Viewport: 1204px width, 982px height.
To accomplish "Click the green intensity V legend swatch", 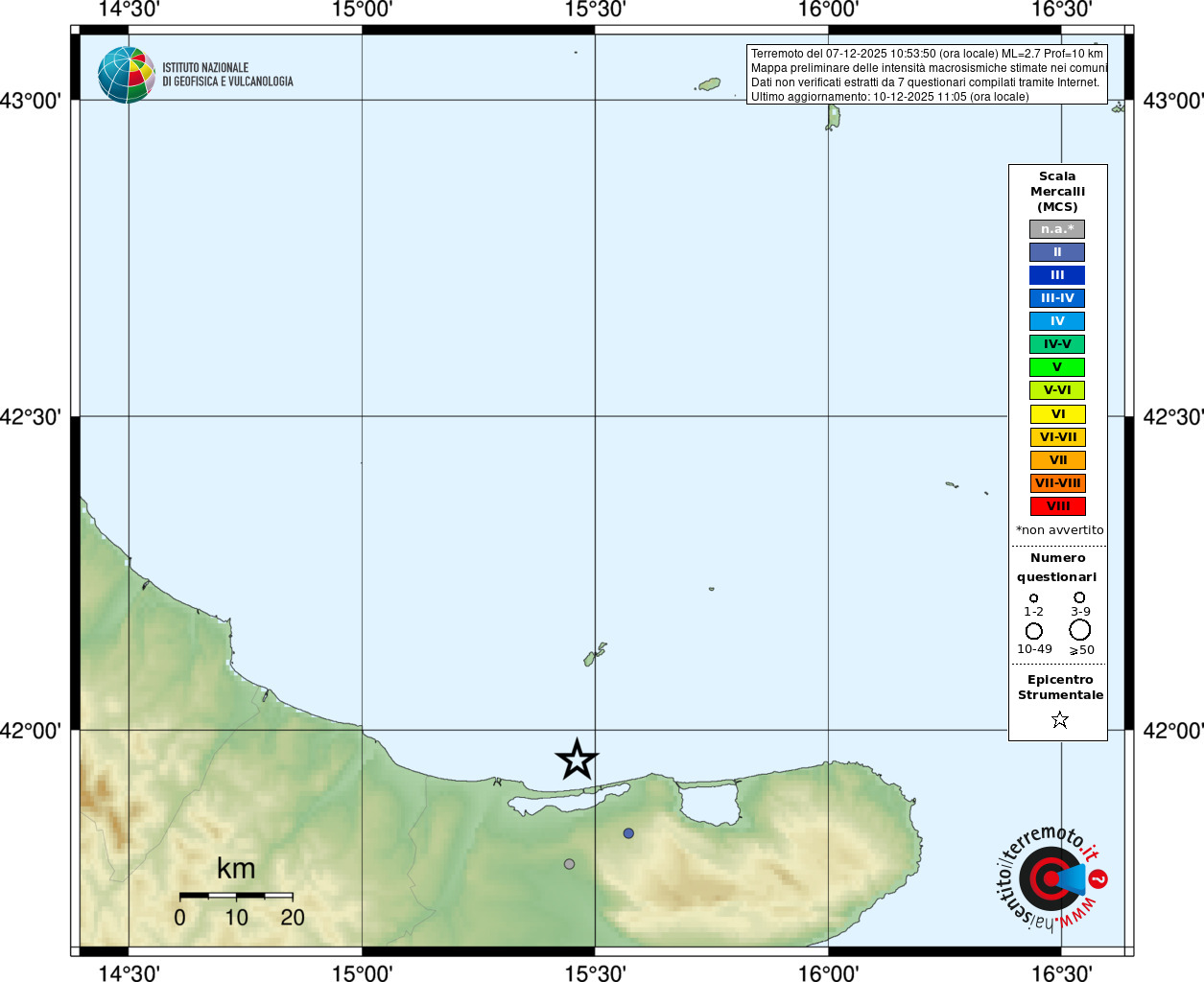I will [x=1057, y=367].
